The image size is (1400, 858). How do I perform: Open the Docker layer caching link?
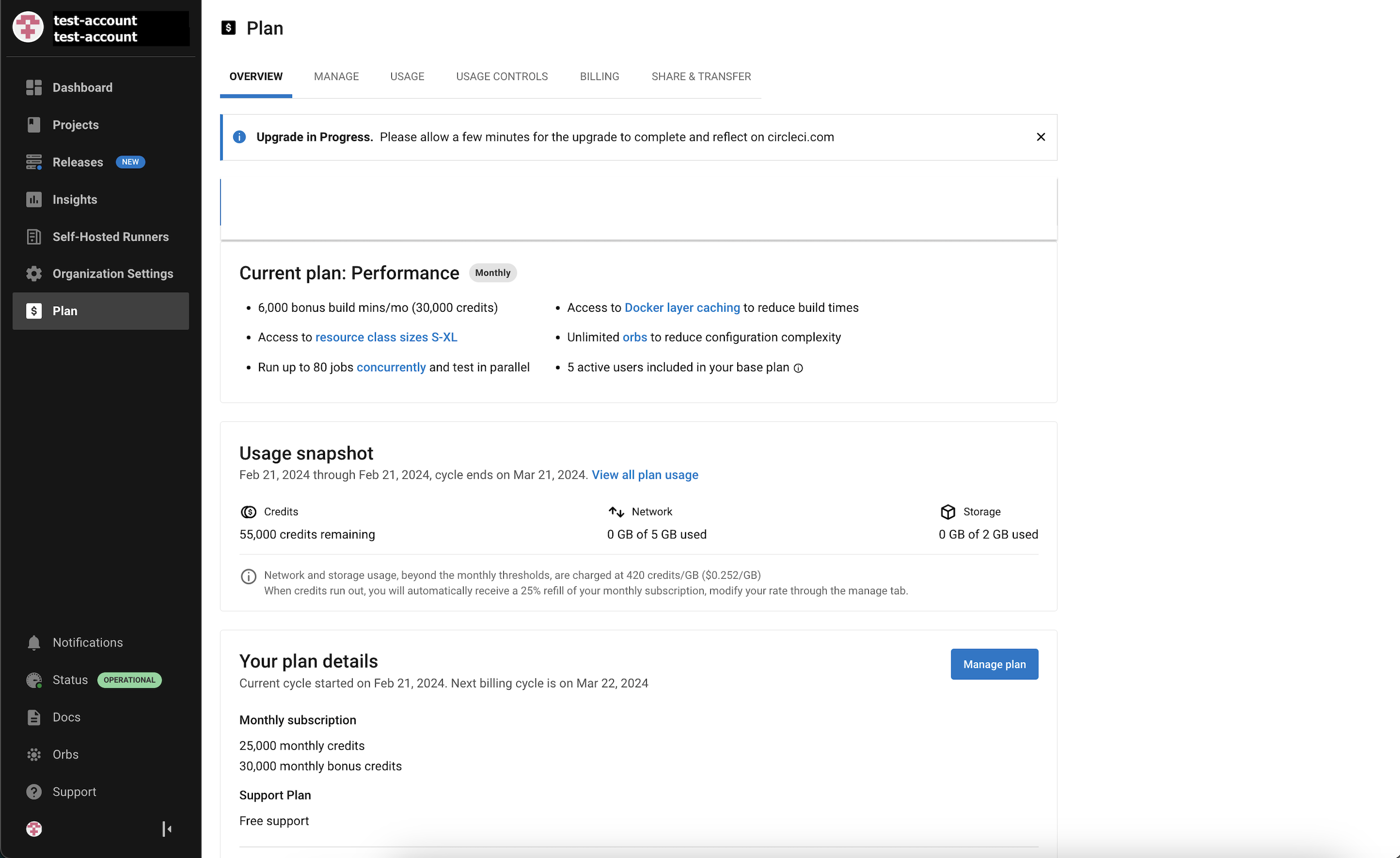click(682, 308)
